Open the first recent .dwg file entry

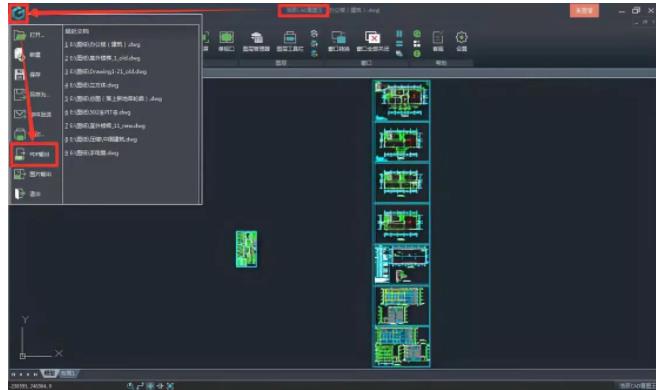click(x=102, y=44)
